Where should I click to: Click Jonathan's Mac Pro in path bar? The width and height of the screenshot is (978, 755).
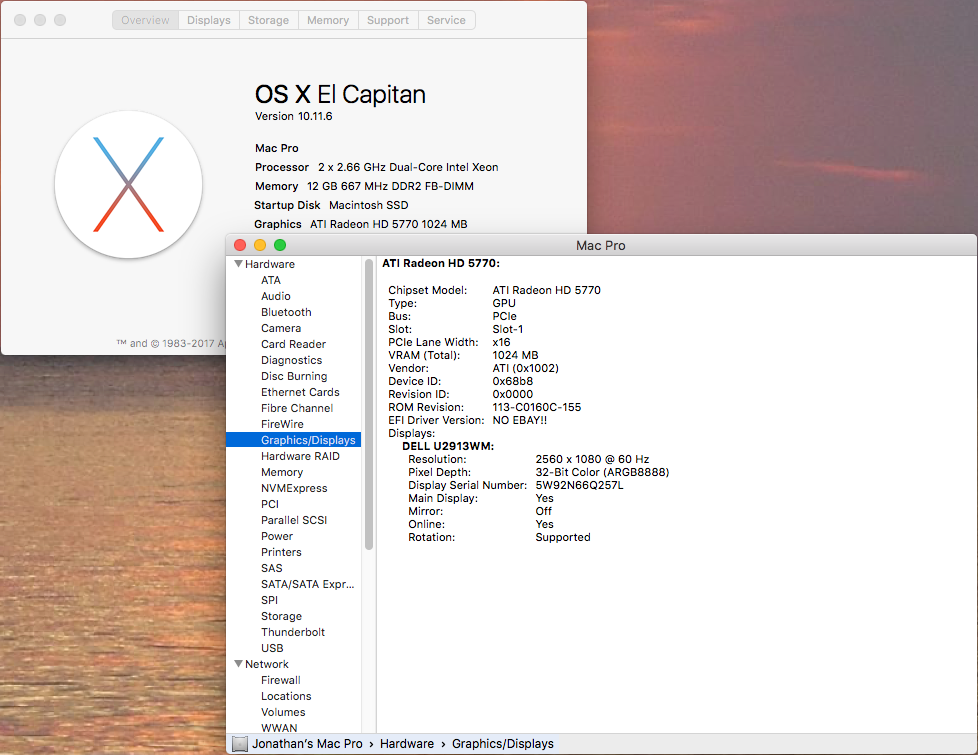[307, 744]
